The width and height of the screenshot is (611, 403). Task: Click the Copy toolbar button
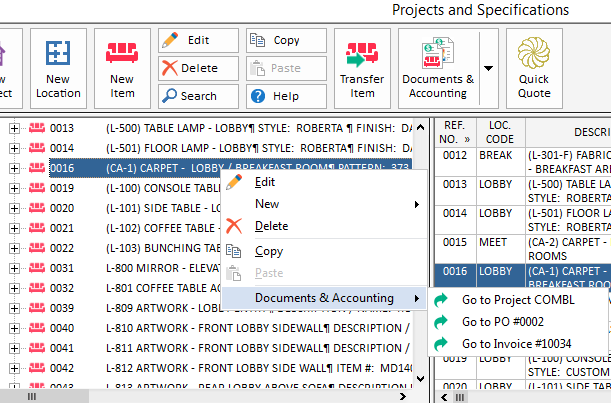284,40
